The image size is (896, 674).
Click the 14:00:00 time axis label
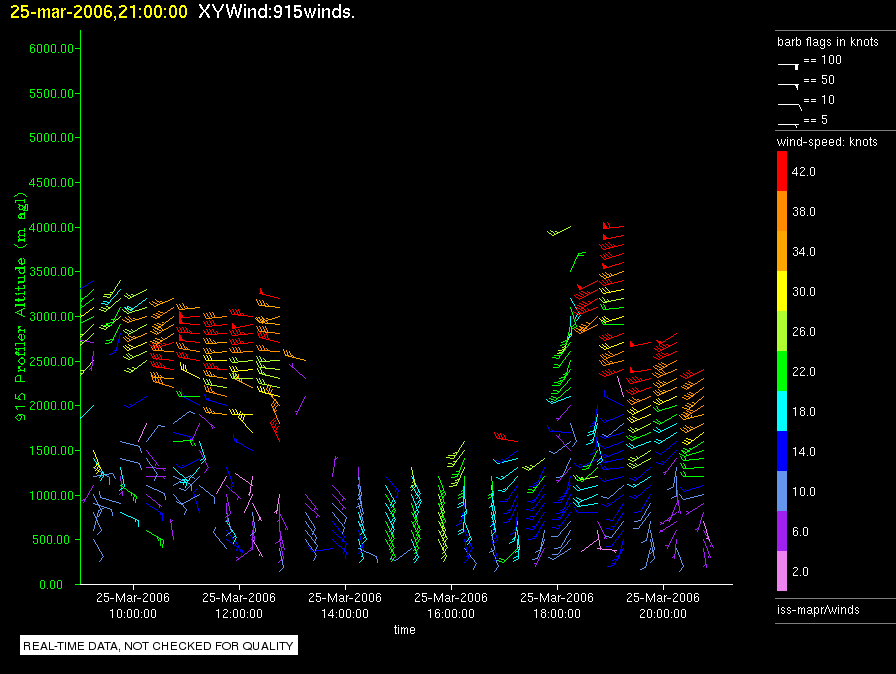coord(345,614)
